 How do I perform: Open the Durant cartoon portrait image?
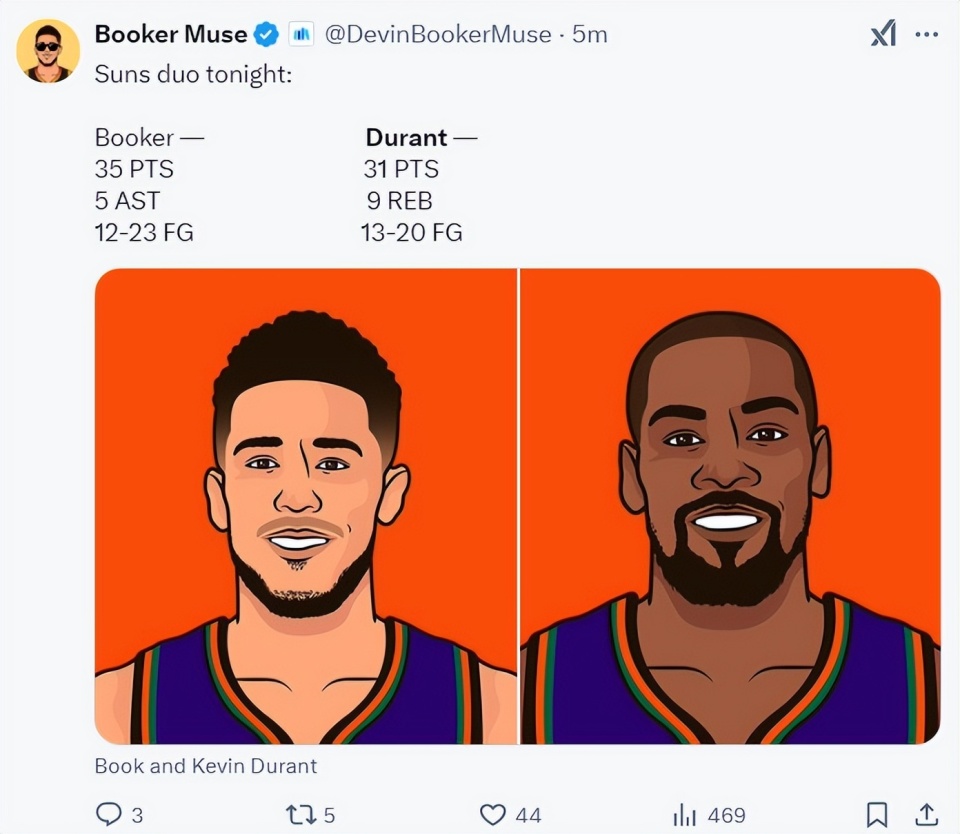pyautogui.click(x=730, y=506)
